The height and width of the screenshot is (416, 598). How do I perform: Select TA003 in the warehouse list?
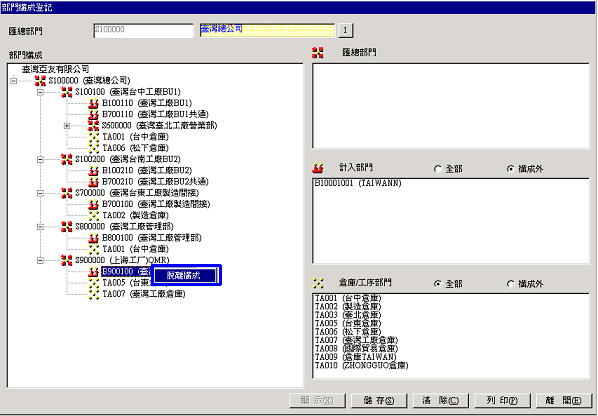347,315
